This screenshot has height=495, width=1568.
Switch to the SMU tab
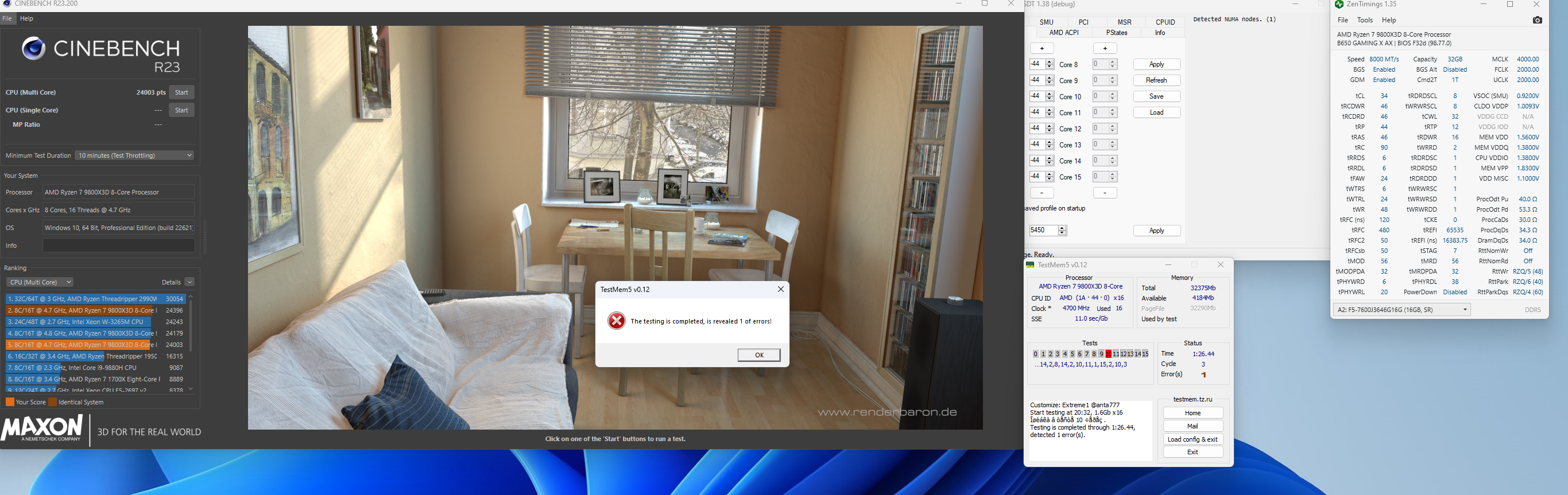1046,22
